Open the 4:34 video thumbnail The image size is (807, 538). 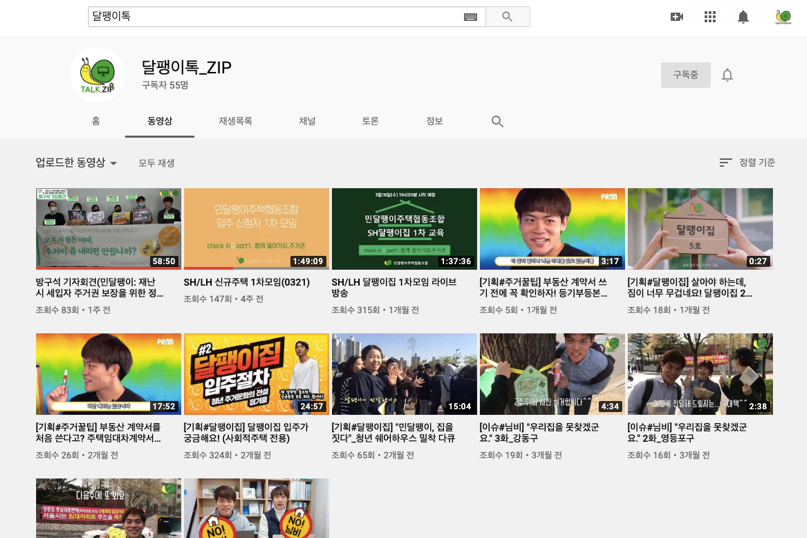coord(552,374)
